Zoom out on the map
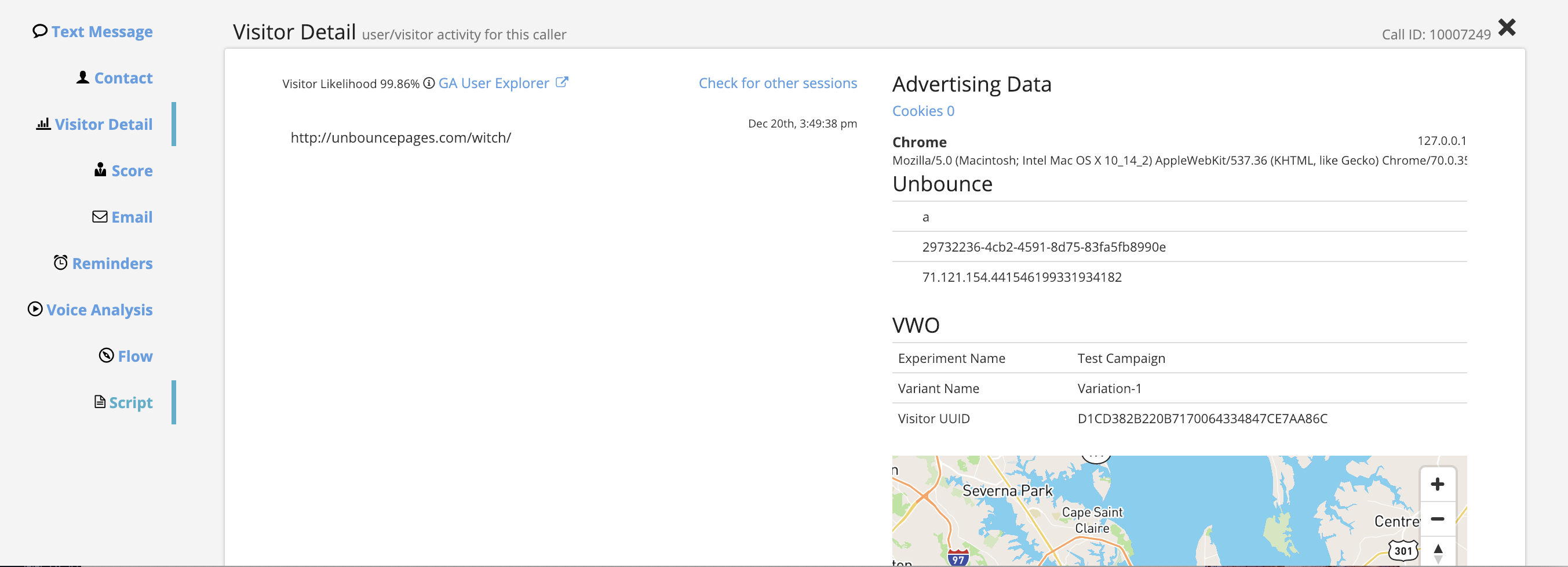The image size is (1568, 567). pyautogui.click(x=1437, y=519)
